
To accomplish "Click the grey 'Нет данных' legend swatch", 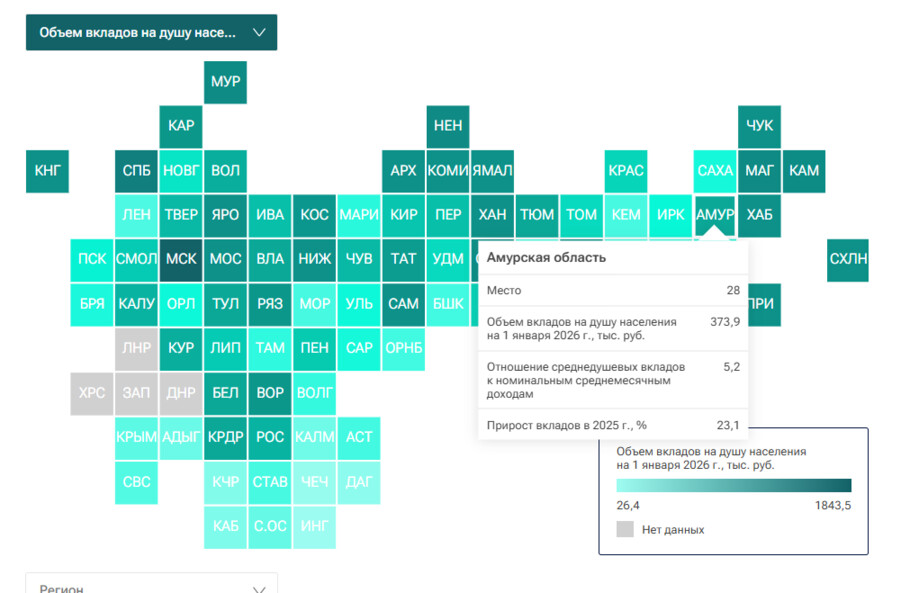I will click(x=626, y=529).
